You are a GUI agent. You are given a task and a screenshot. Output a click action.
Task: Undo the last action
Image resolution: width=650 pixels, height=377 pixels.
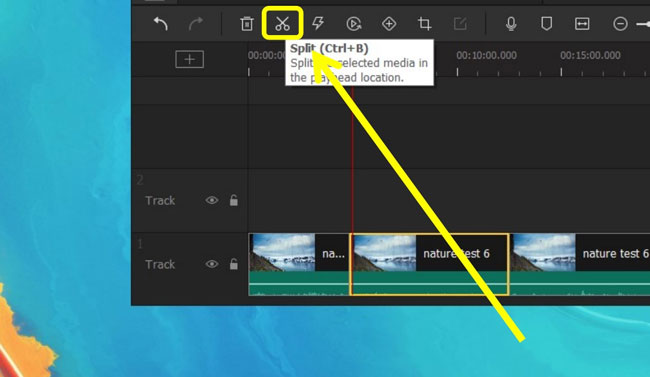[x=160, y=24]
